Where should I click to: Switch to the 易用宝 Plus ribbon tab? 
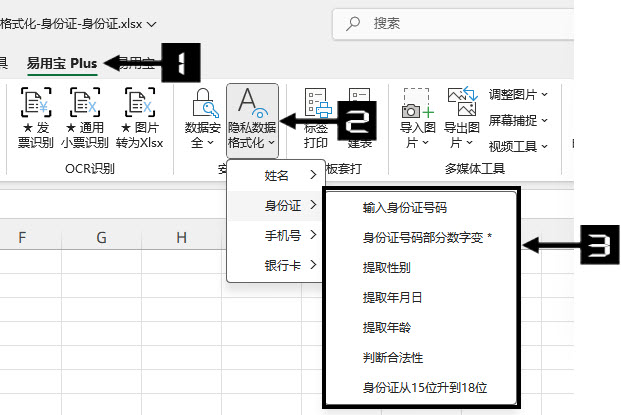(x=62, y=63)
